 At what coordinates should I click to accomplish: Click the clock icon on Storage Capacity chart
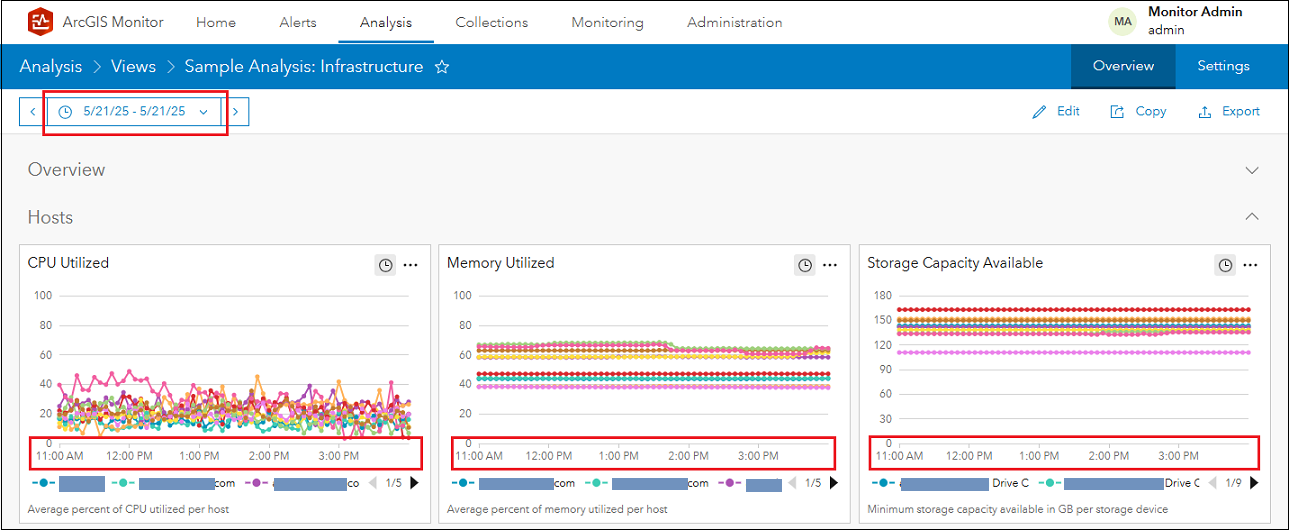(x=1225, y=265)
